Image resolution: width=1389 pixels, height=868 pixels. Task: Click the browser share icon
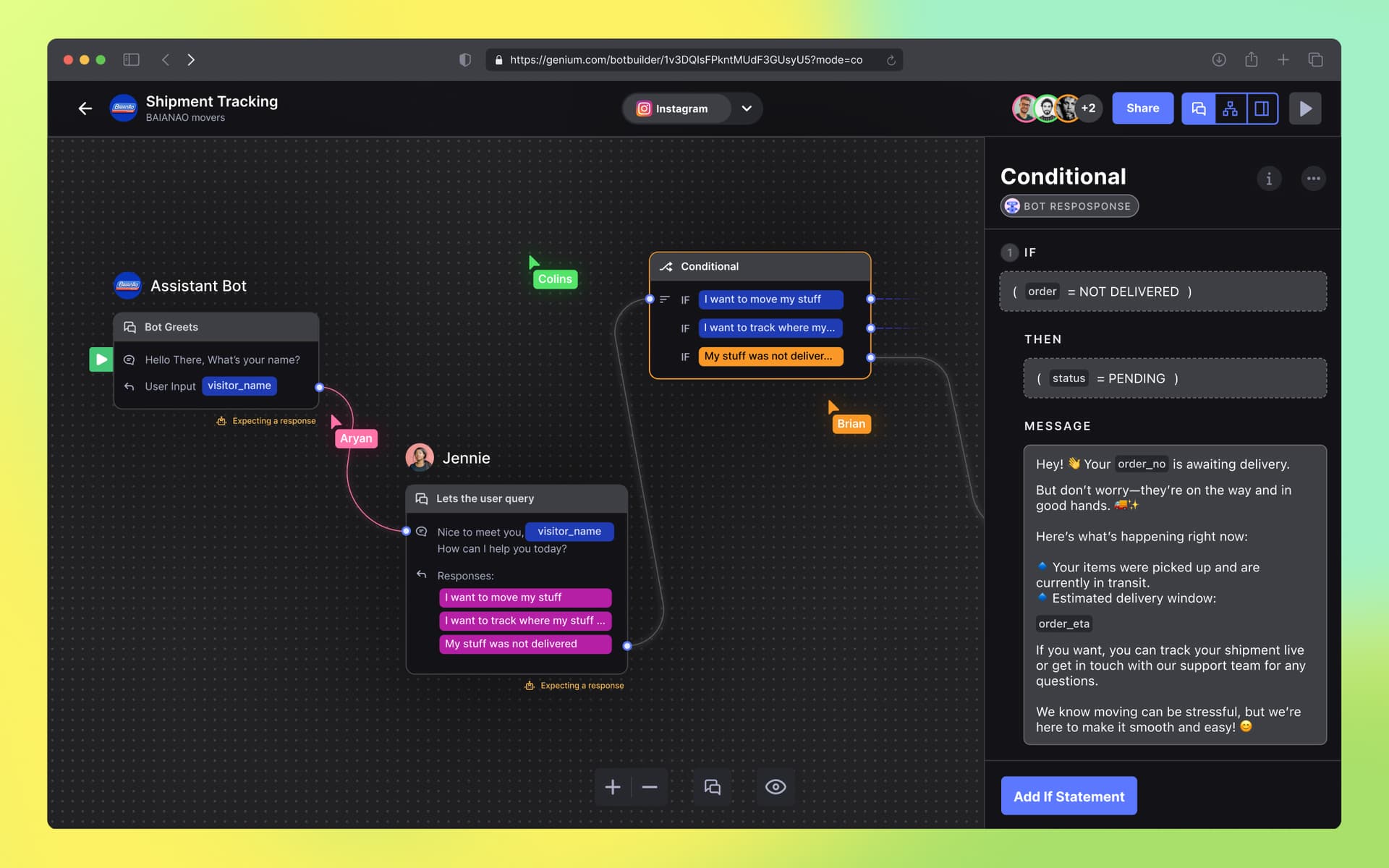coord(1252,59)
